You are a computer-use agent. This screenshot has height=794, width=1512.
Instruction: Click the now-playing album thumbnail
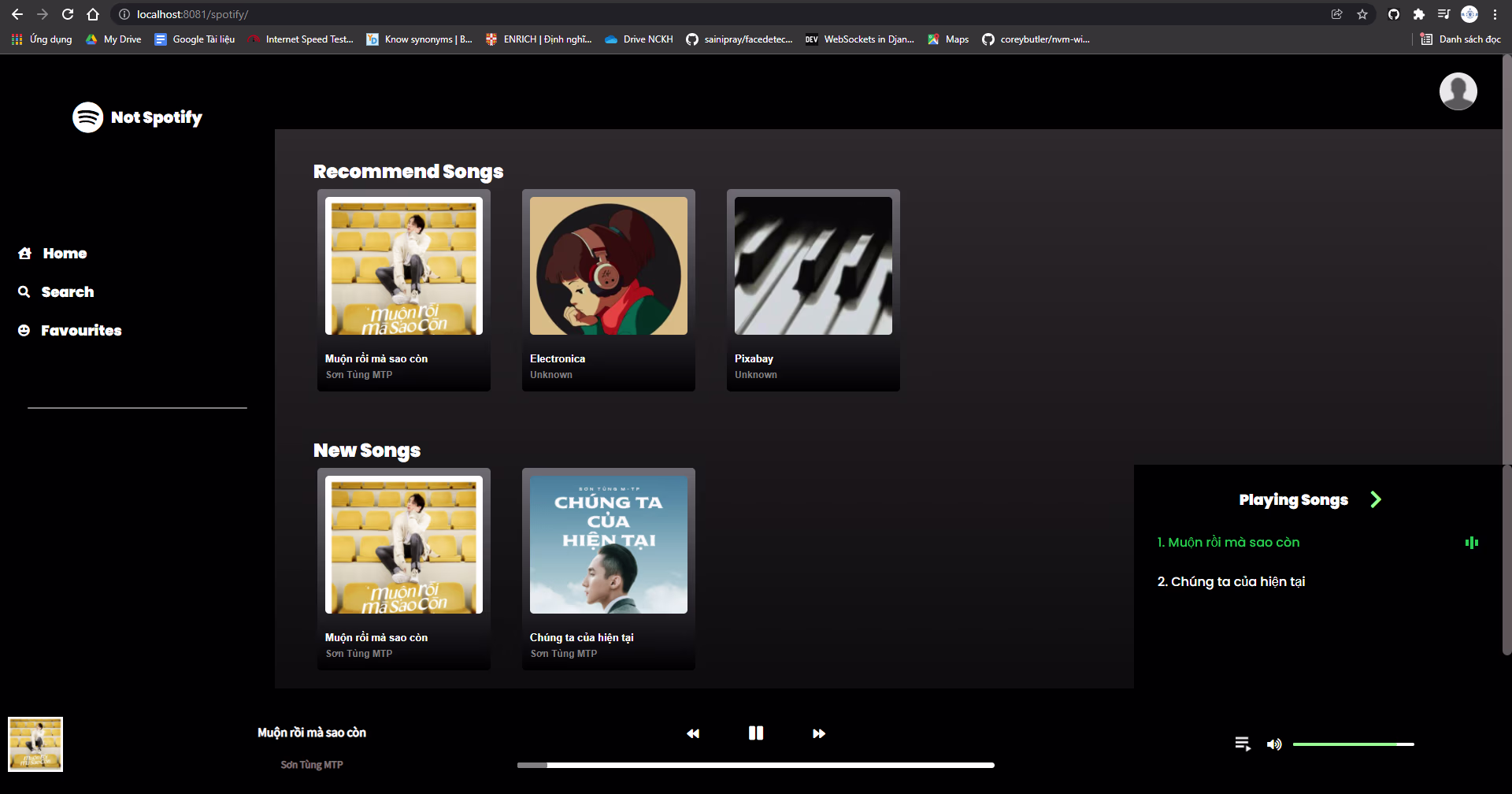click(35, 744)
